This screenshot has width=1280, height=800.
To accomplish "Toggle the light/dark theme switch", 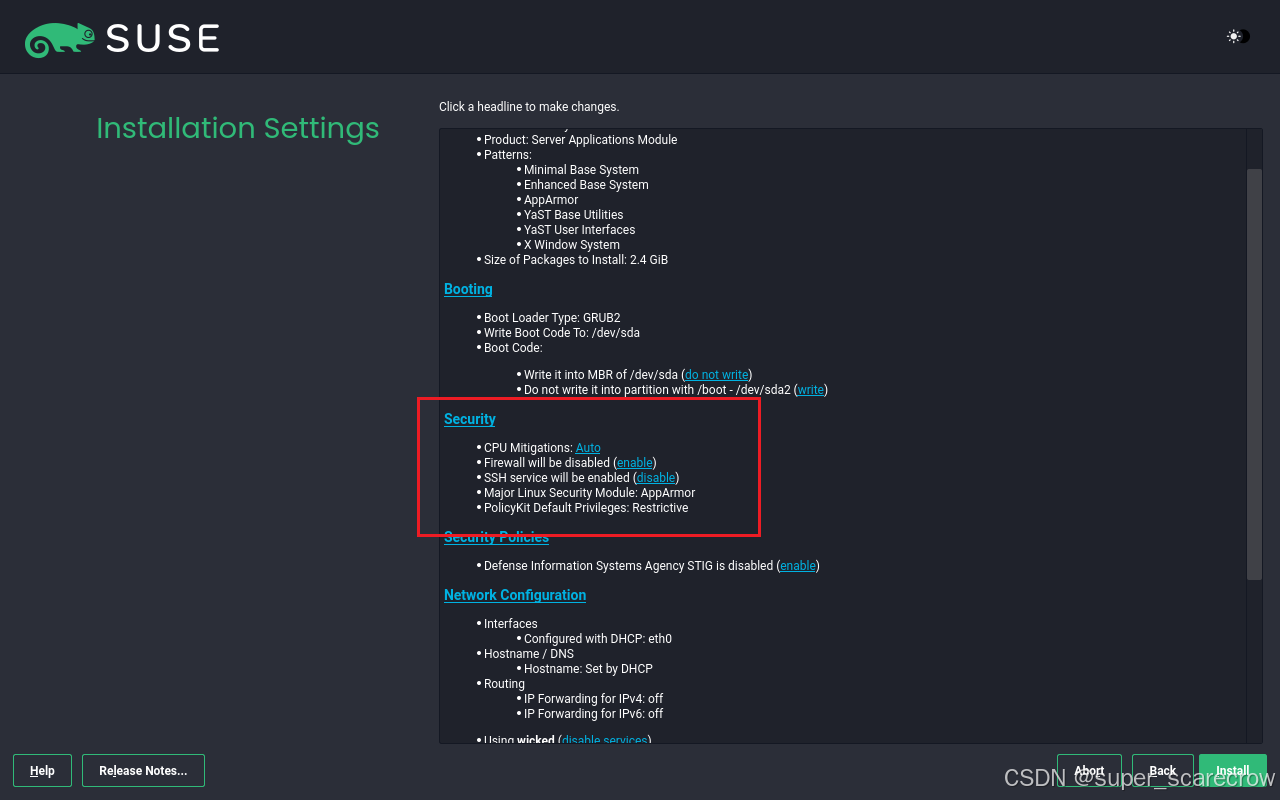I will [1239, 36].
